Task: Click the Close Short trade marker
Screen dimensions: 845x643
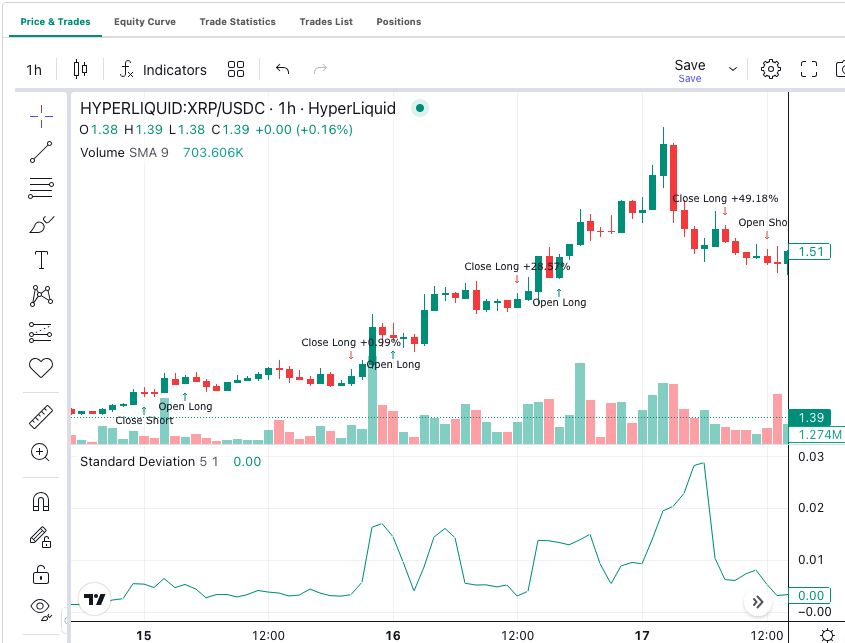Action: point(144,420)
